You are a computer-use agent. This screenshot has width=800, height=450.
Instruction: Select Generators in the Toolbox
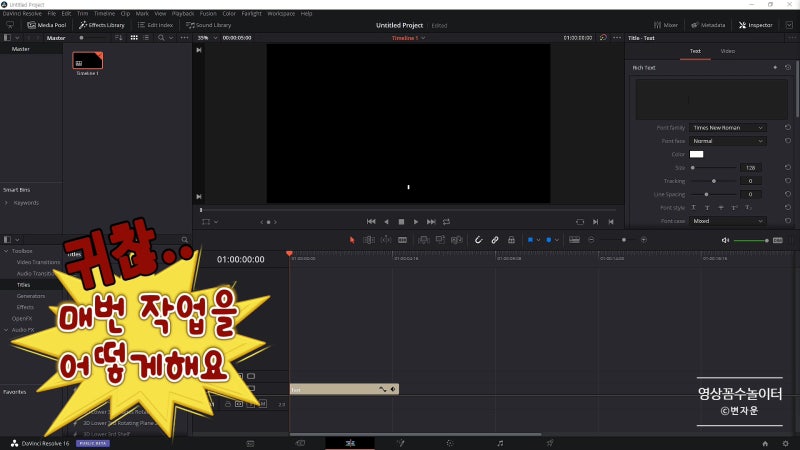coord(31,296)
